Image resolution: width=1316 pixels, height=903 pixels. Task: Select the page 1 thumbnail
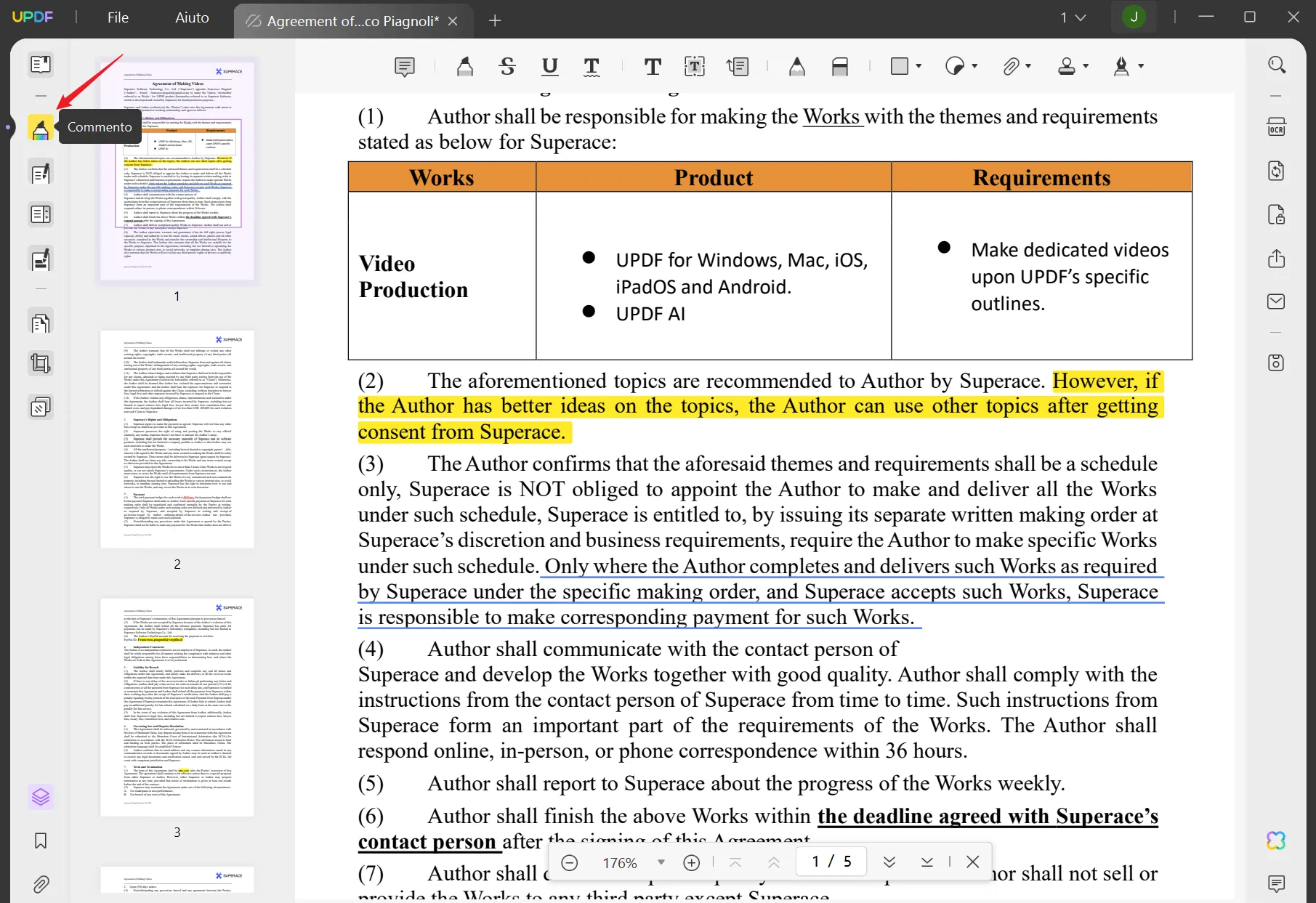pos(177,171)
